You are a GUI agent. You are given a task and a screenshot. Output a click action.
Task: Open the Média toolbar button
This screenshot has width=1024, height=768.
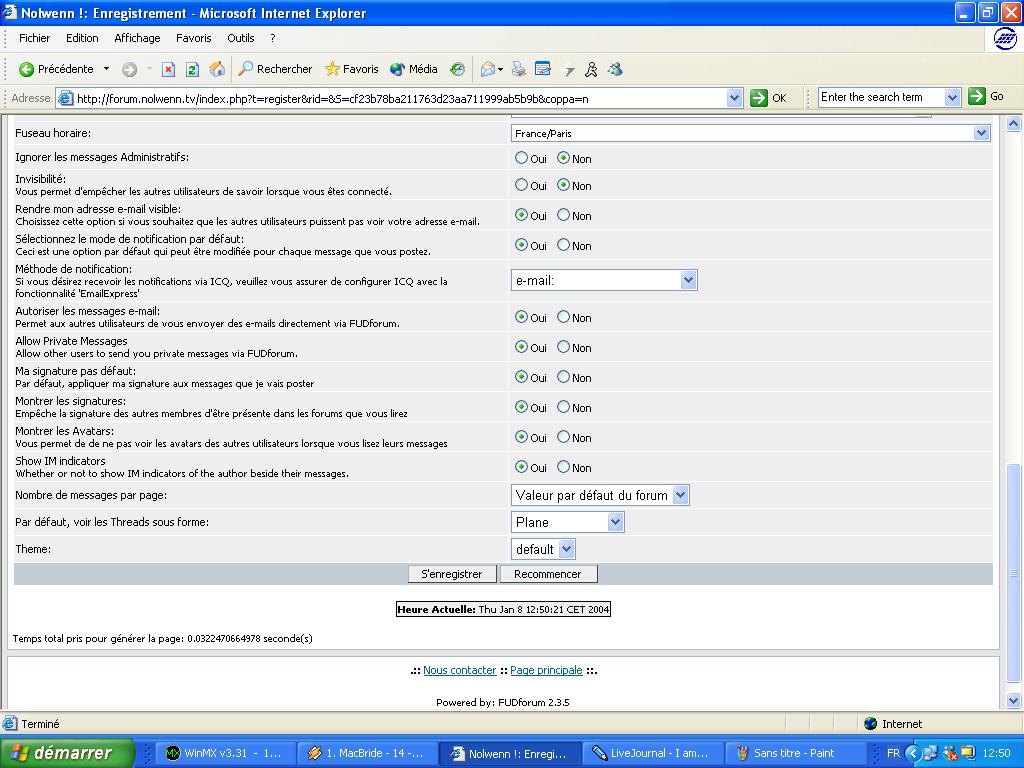413,69
